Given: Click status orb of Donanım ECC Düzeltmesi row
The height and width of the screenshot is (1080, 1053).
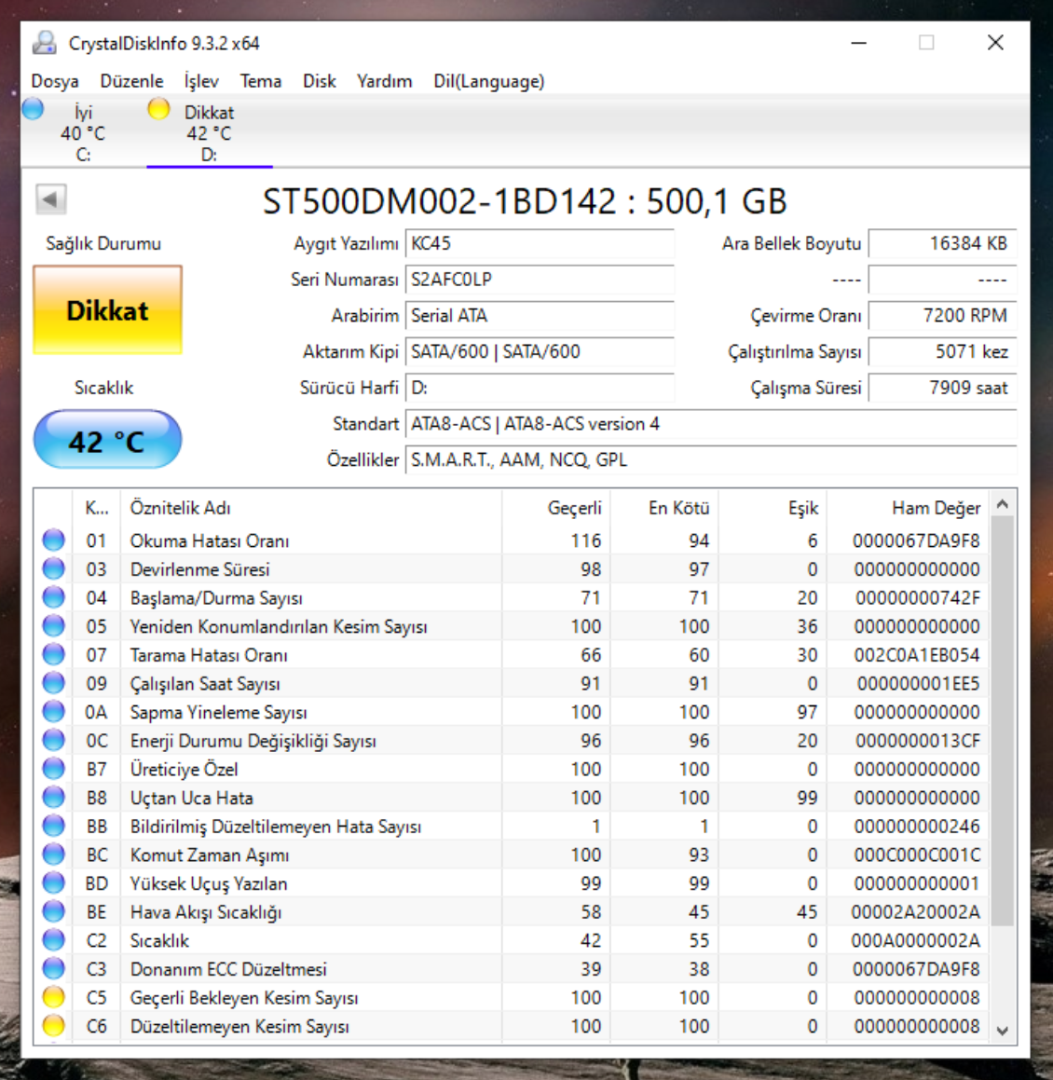Looking at the screenshot, I should click(x=54, y=969).
